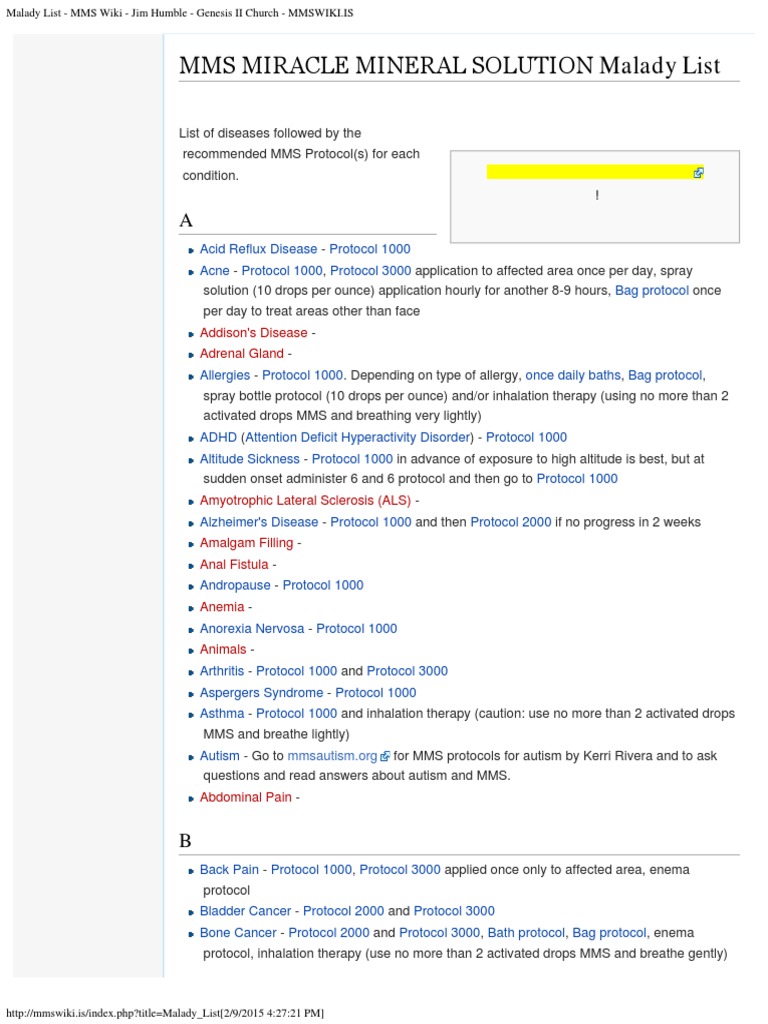Open the Alzheimer's Disease link
This screenshot has width=768, height=1024.
tap(259, 522)
